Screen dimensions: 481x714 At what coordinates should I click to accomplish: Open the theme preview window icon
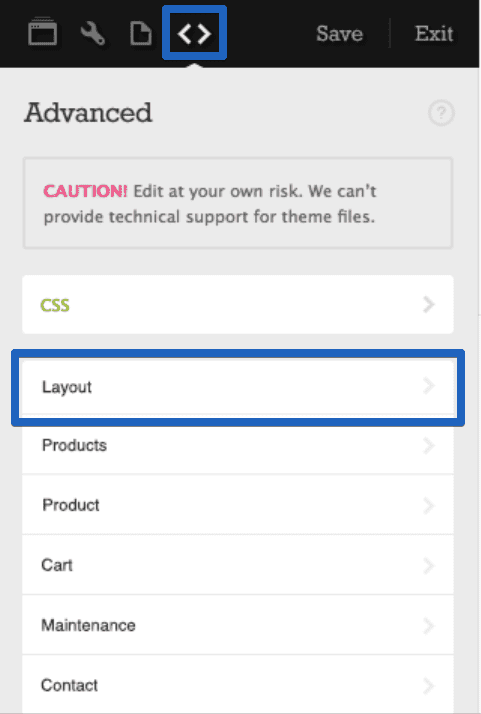point(42,32)
